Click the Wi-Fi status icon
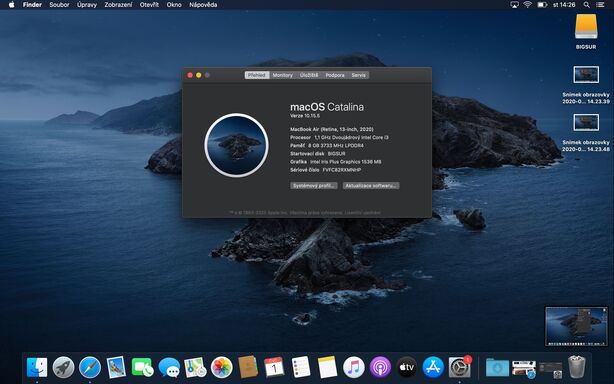 pyautogui.click(x=527, y=5)
